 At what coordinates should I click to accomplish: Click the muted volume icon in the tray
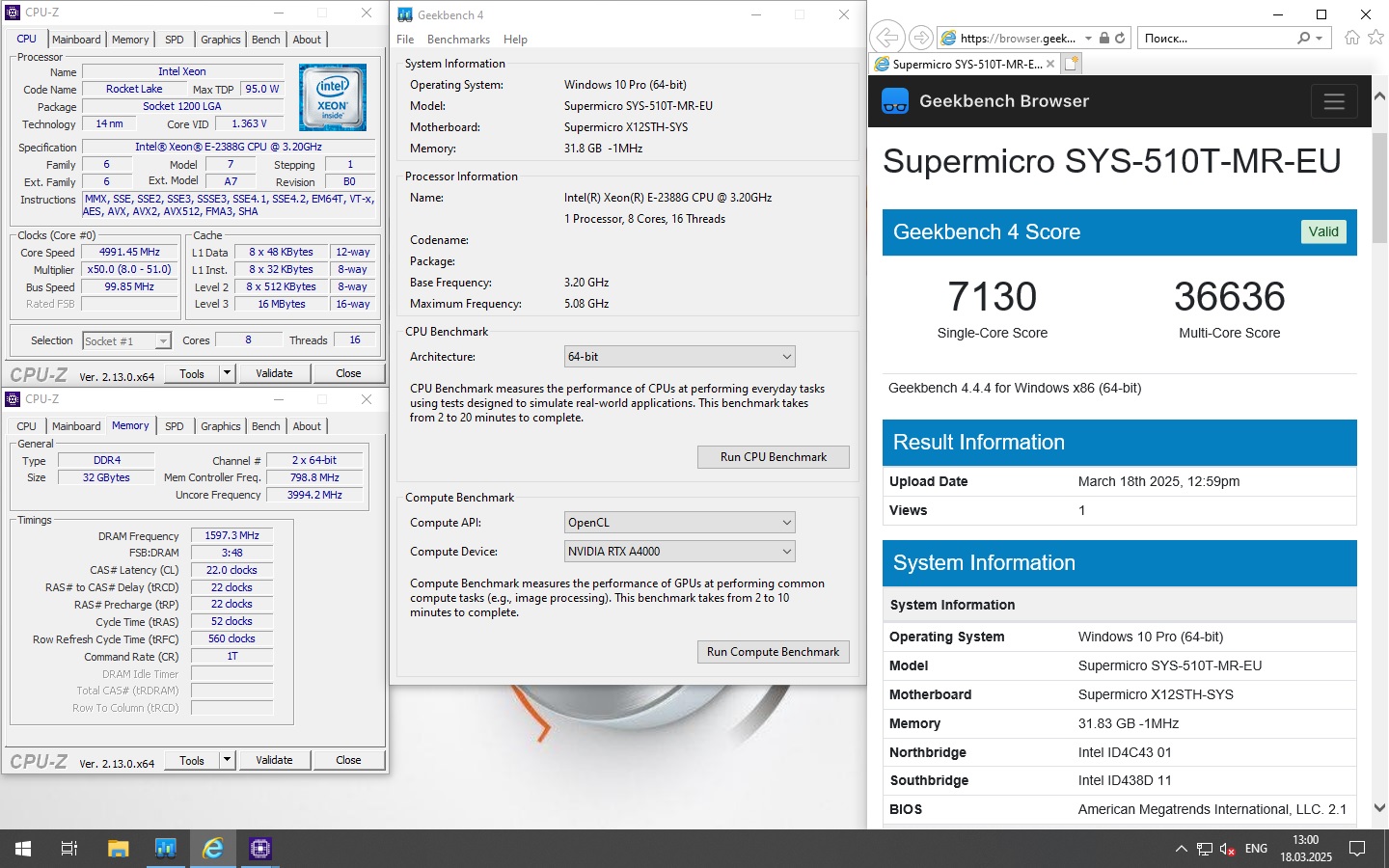(x=1228, y=849)
